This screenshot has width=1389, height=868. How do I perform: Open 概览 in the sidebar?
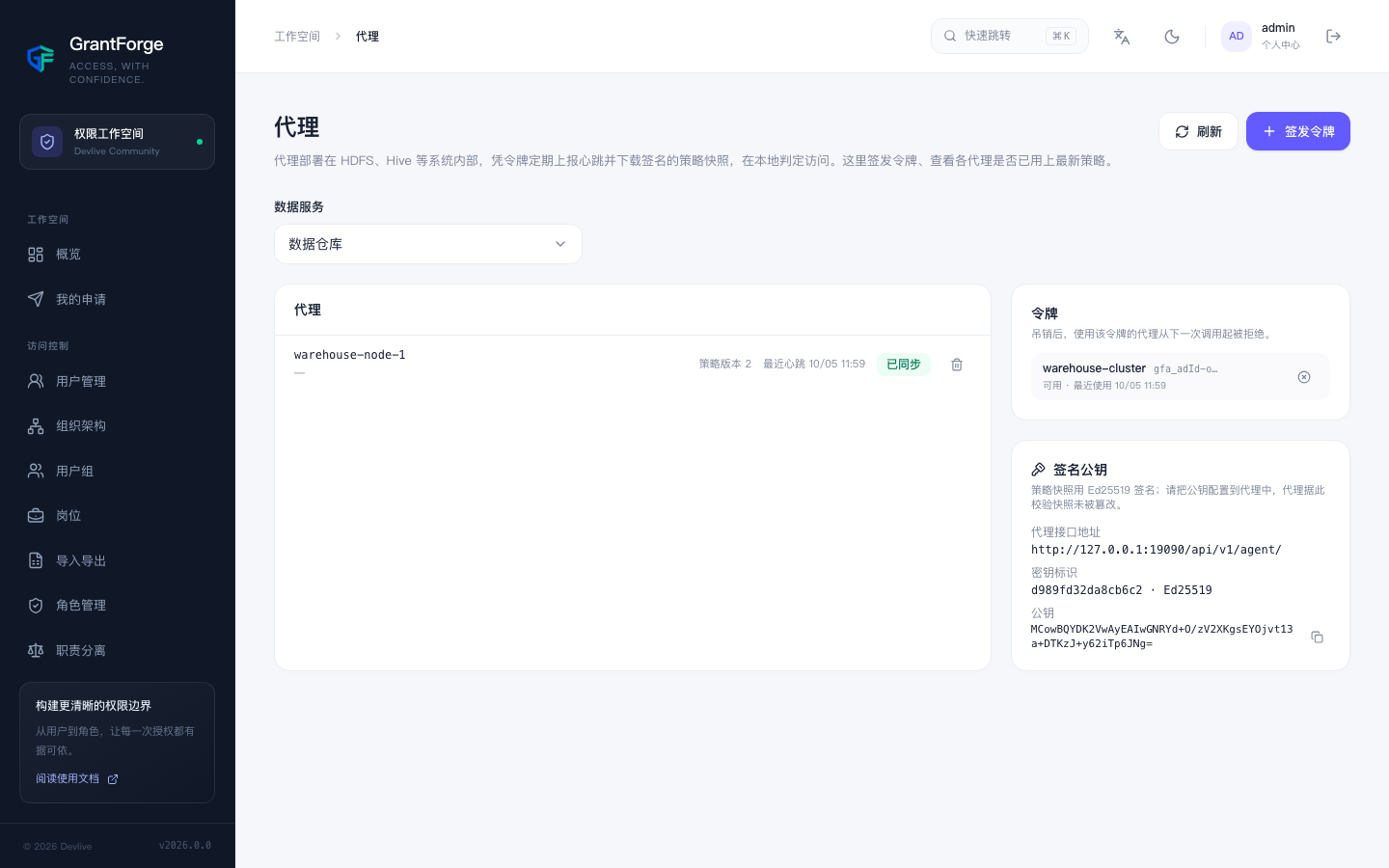coord(117,255)
